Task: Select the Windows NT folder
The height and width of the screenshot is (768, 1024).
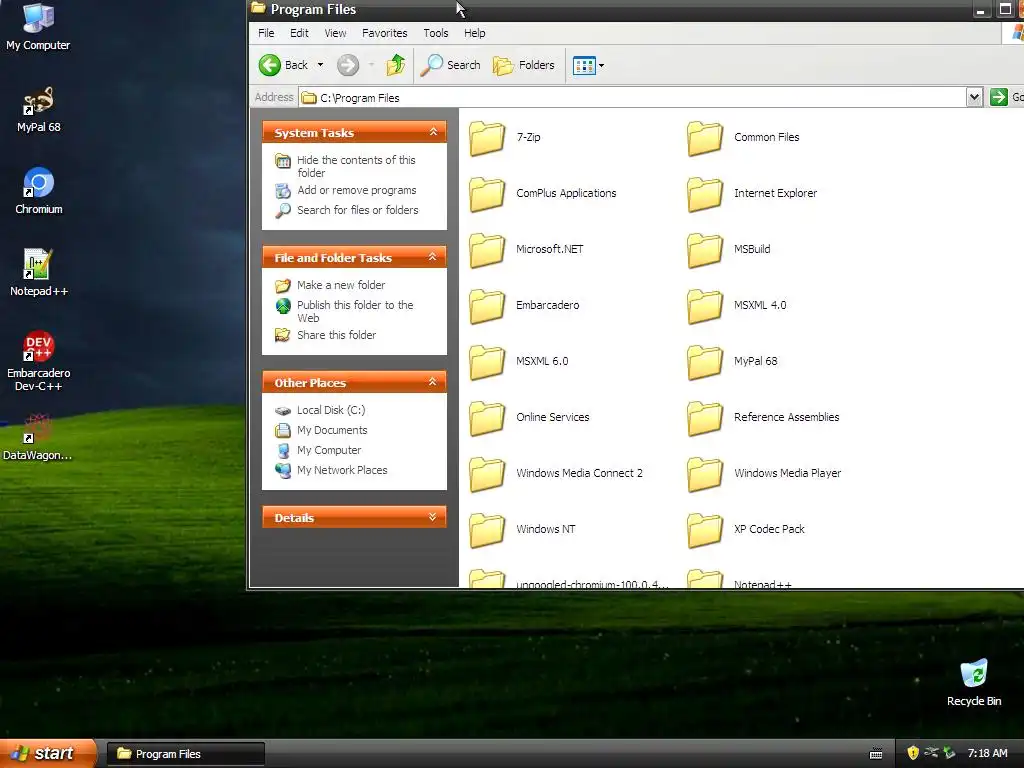Action: (x=522, y=530)
